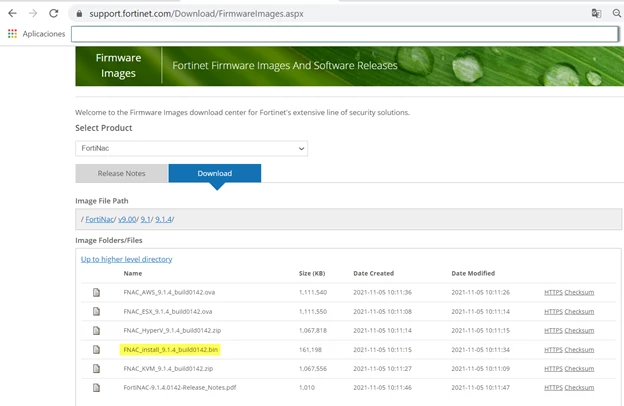The height and width of the screenshot is (406, 624).
Task: Click the Date Created column header
Action: point(373,273)
